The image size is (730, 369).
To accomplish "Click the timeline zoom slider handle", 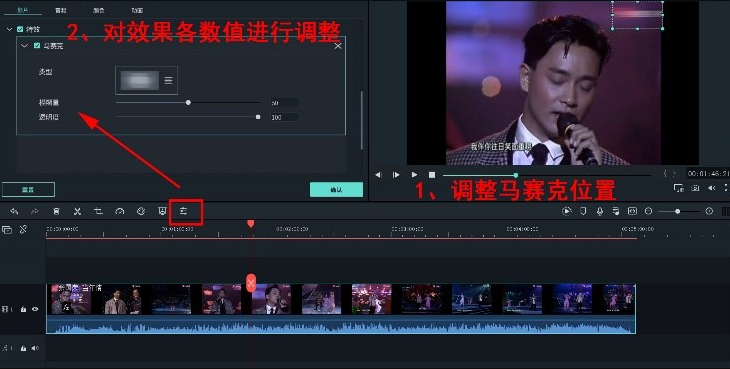I will pos(678,211).
